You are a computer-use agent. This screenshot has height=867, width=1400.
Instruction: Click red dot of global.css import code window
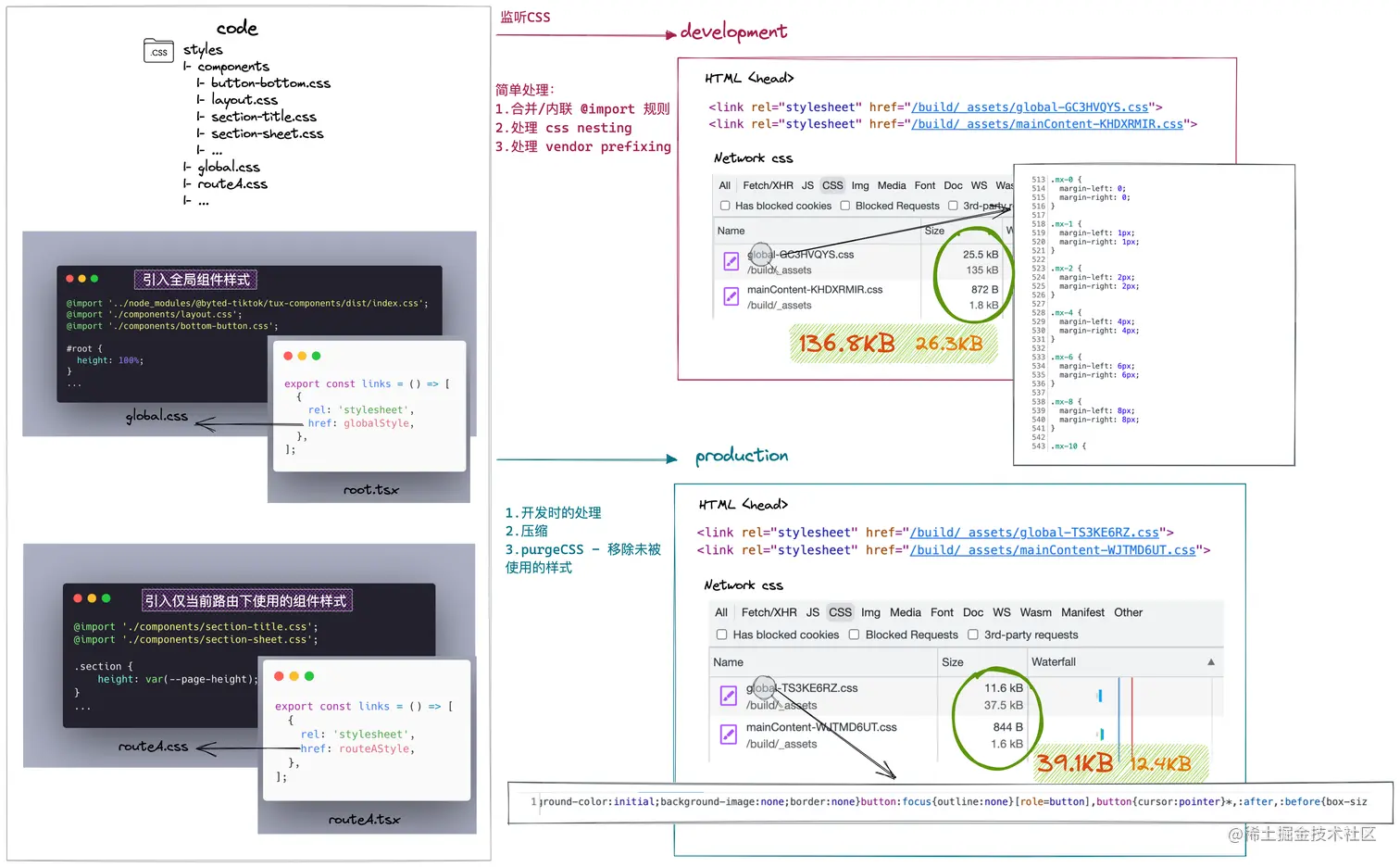(69, 279)
